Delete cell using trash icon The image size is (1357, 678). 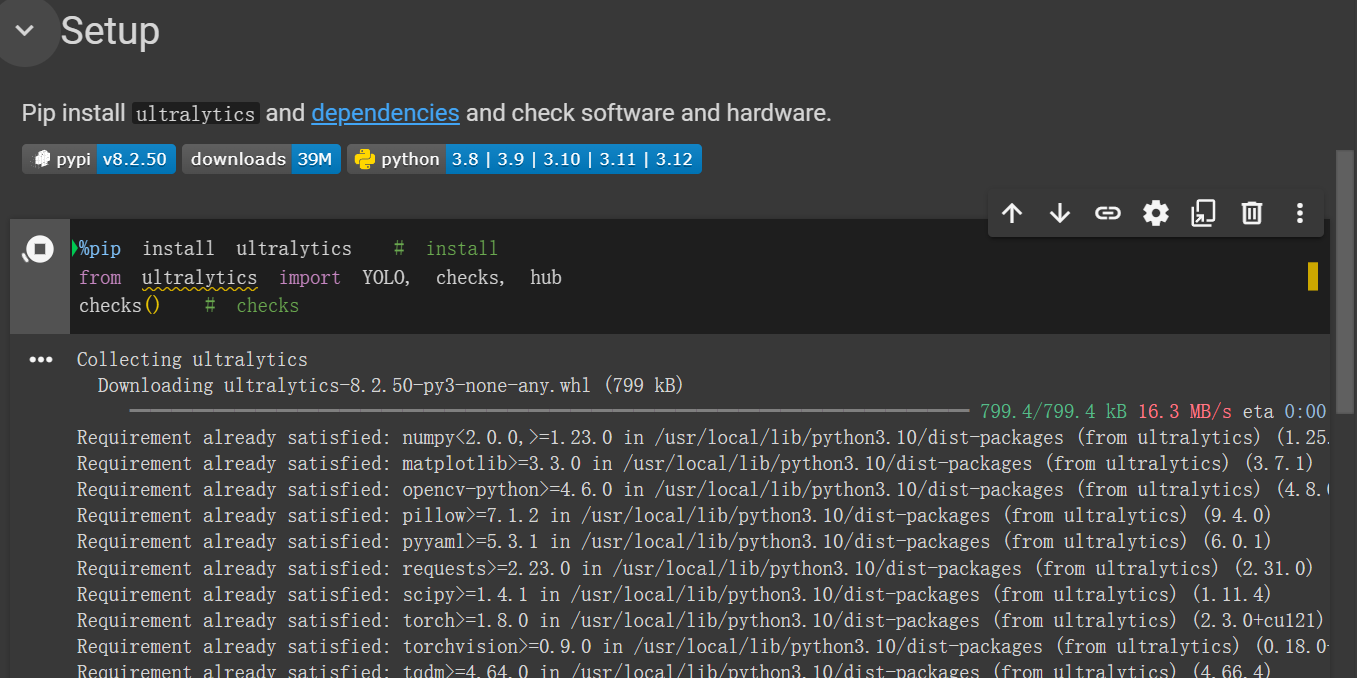click(x=1251, y=213)
